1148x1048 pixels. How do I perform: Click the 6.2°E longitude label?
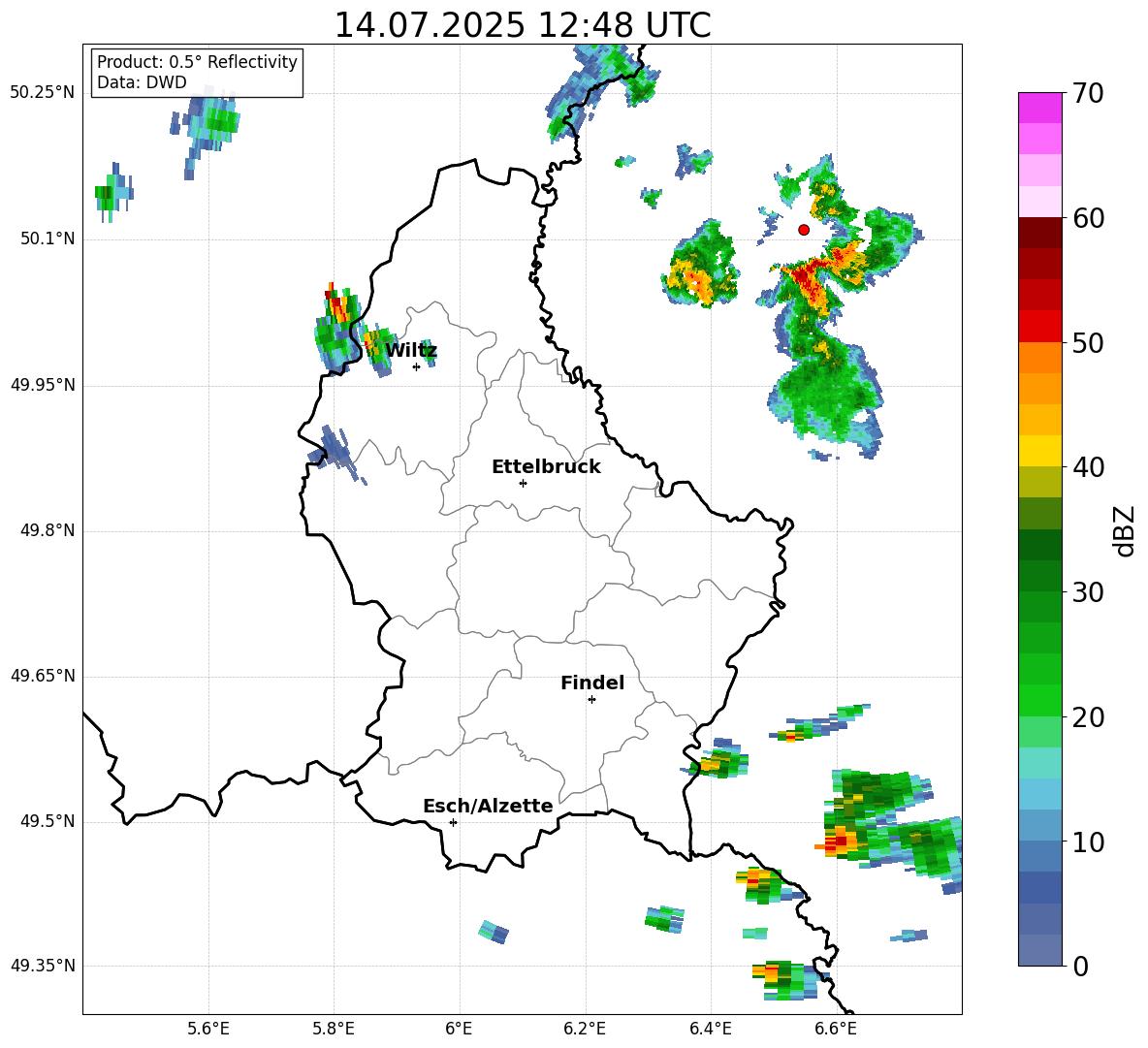point(585,1029)
